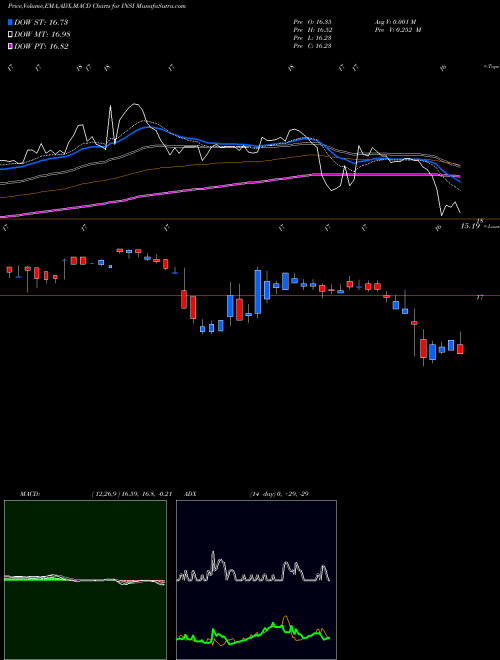Select the 'DOW ST: 16.73' legend text
Image resolution: width=500 pixels, height=660 pixels.
tap(41, 22)
